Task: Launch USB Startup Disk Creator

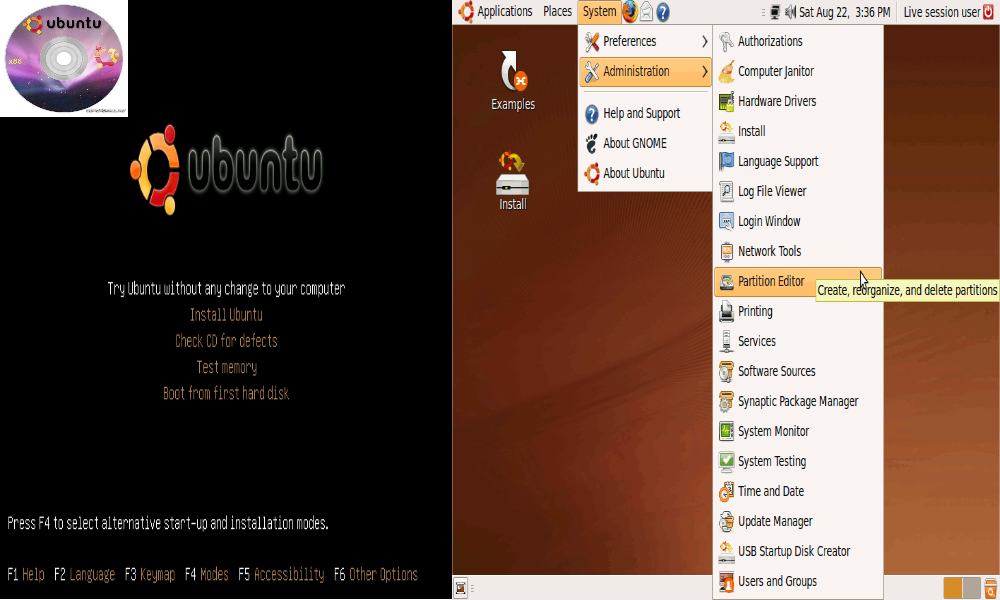Action: tap(798, 551)
